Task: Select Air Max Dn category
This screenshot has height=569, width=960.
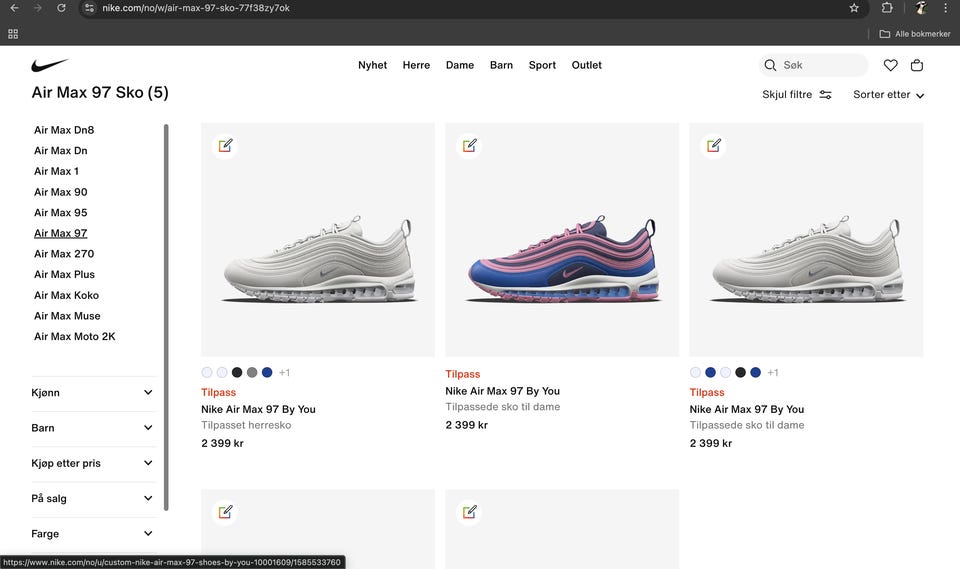Action: [61, 151]
